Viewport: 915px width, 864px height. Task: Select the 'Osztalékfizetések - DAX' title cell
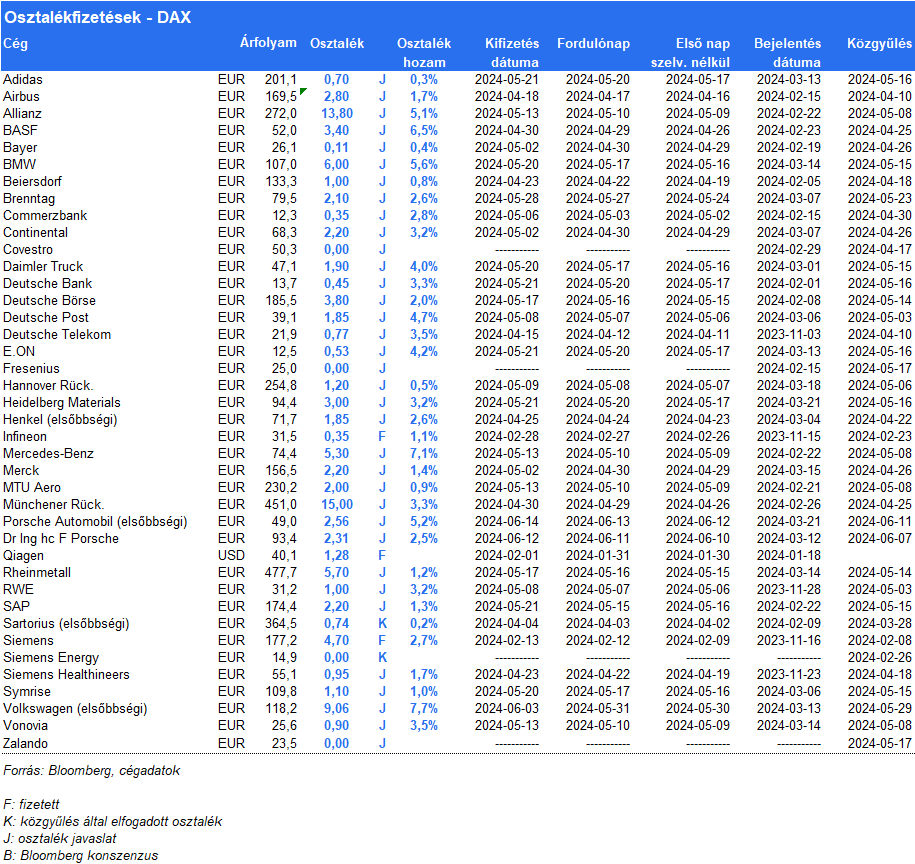pos(97,17)
